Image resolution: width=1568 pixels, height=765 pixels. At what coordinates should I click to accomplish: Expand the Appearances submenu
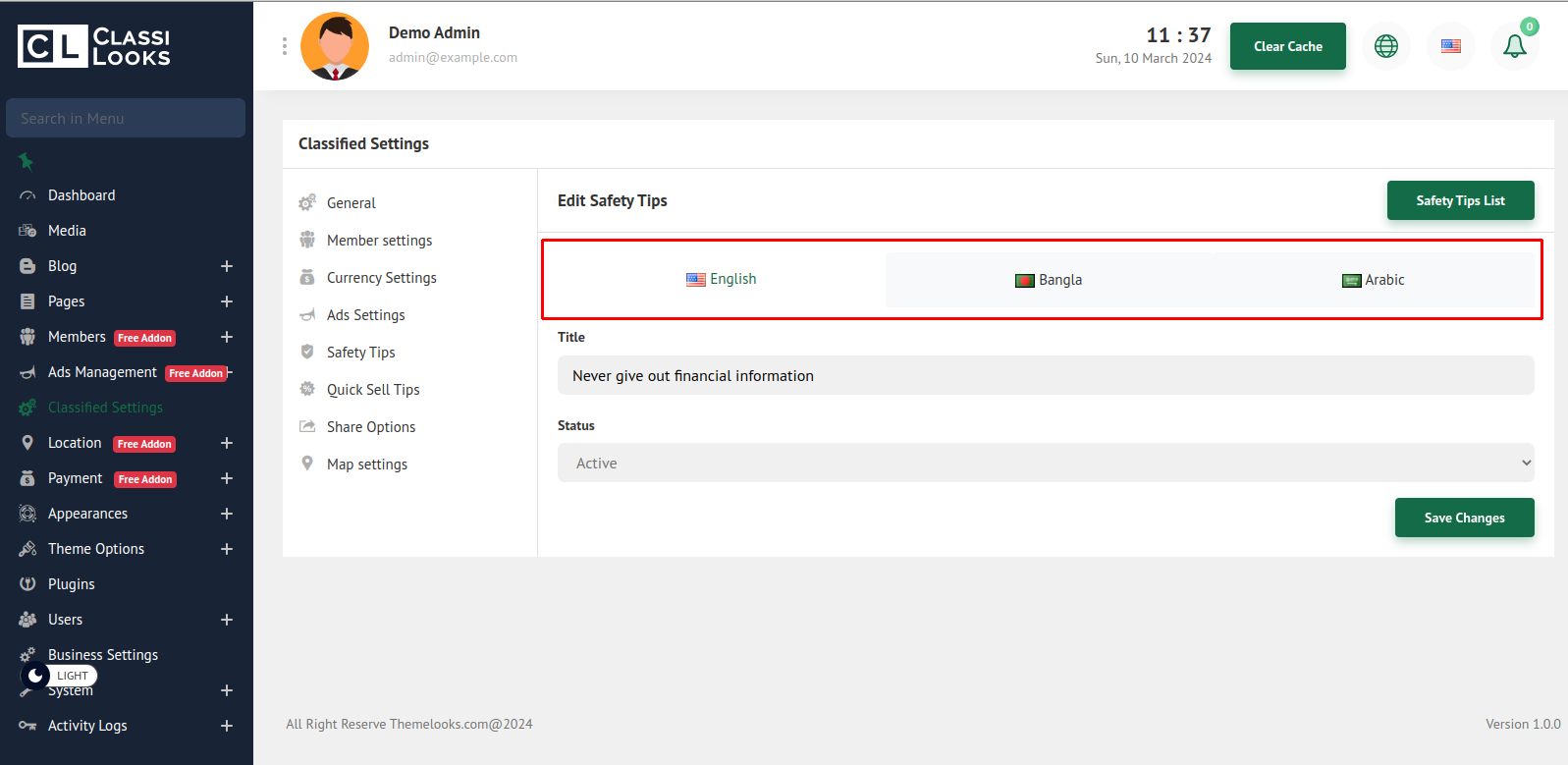coord(227,514)
